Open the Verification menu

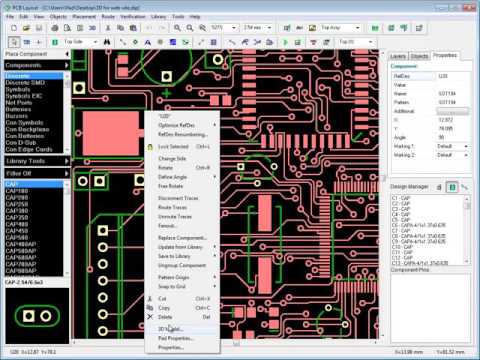(x=133, y=16)
